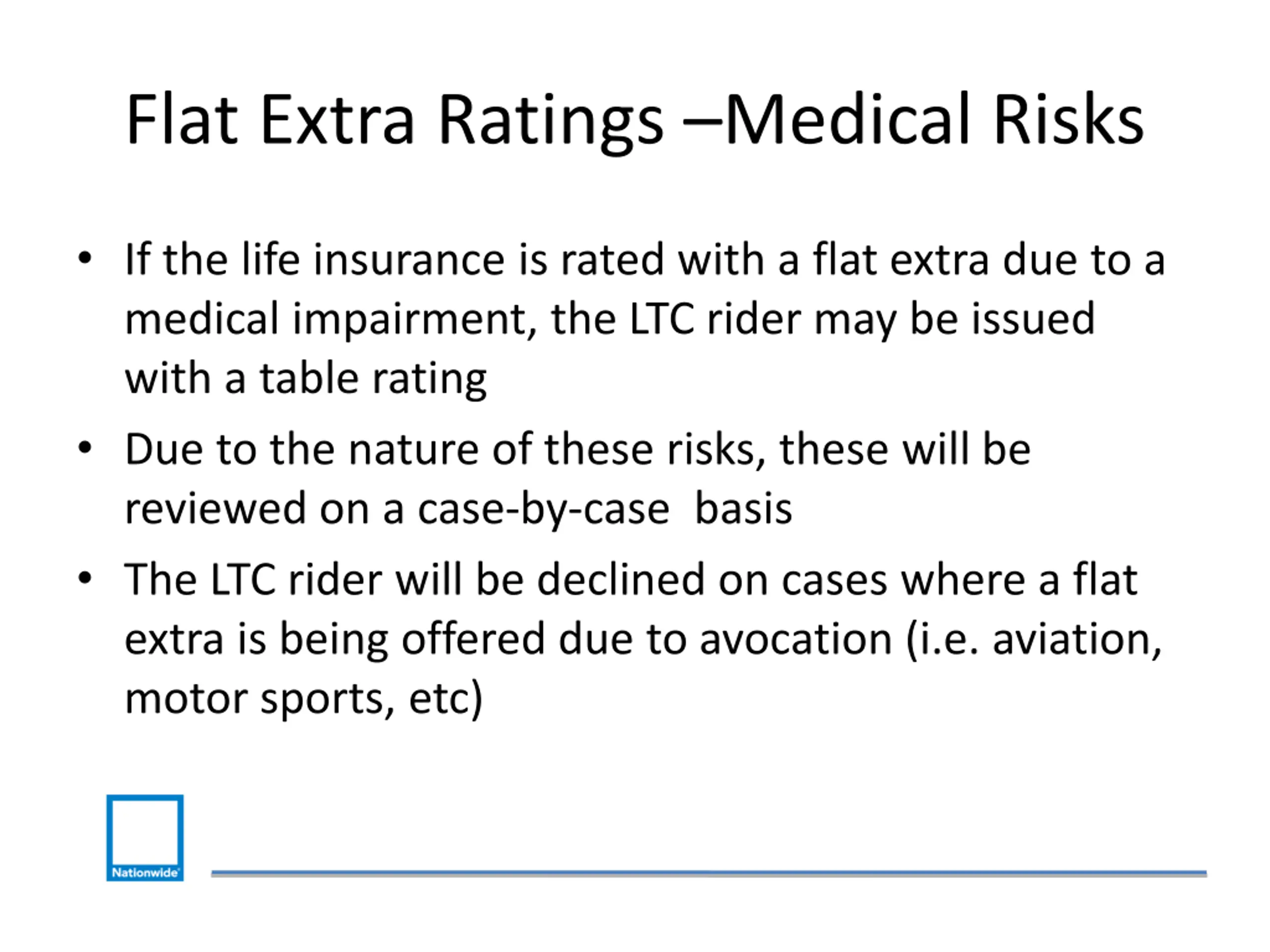Click the first bullet point marker

[84, 259]
